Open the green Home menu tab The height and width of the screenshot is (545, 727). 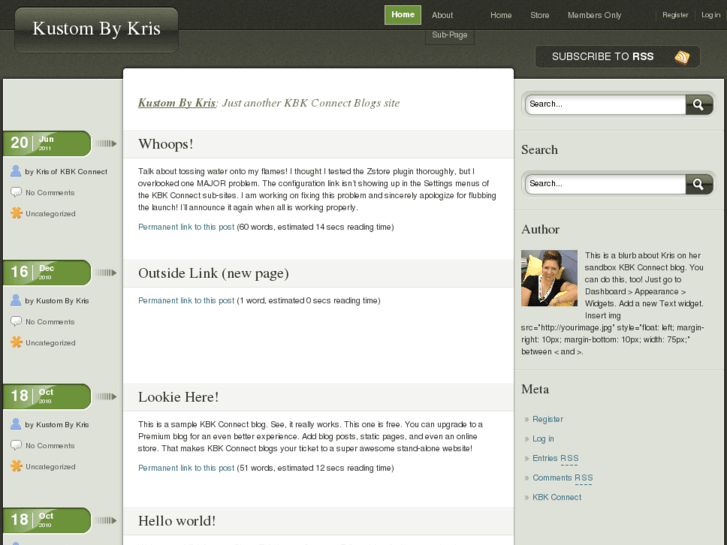(403, 15)
